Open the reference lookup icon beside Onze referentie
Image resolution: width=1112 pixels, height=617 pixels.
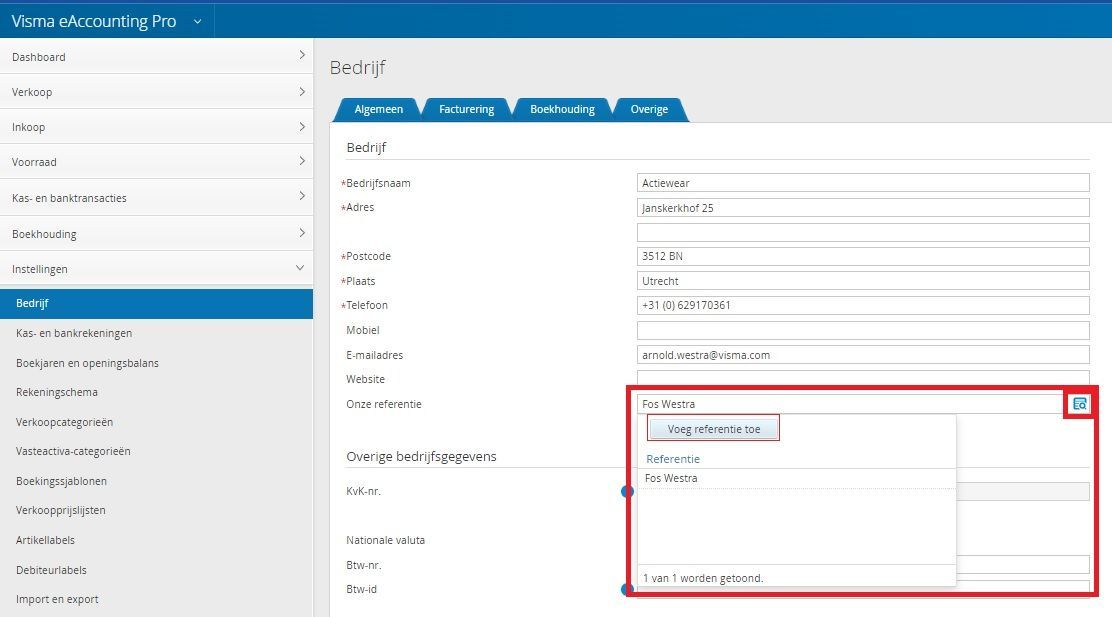click(x=1080, y=403)
